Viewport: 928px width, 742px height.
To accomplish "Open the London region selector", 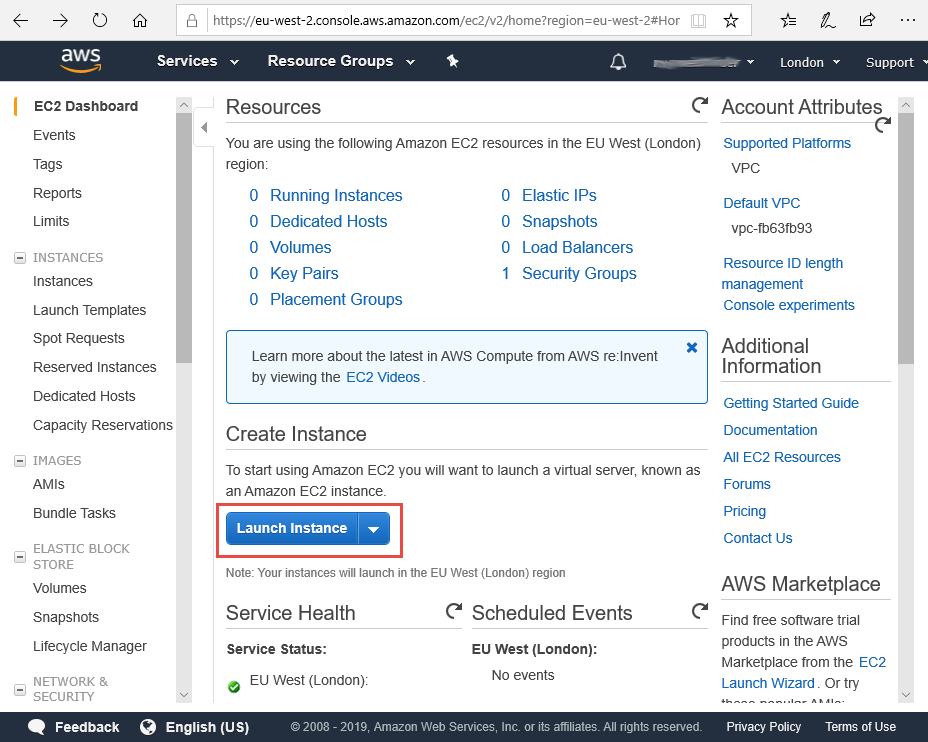I will [x=810, y=62].
